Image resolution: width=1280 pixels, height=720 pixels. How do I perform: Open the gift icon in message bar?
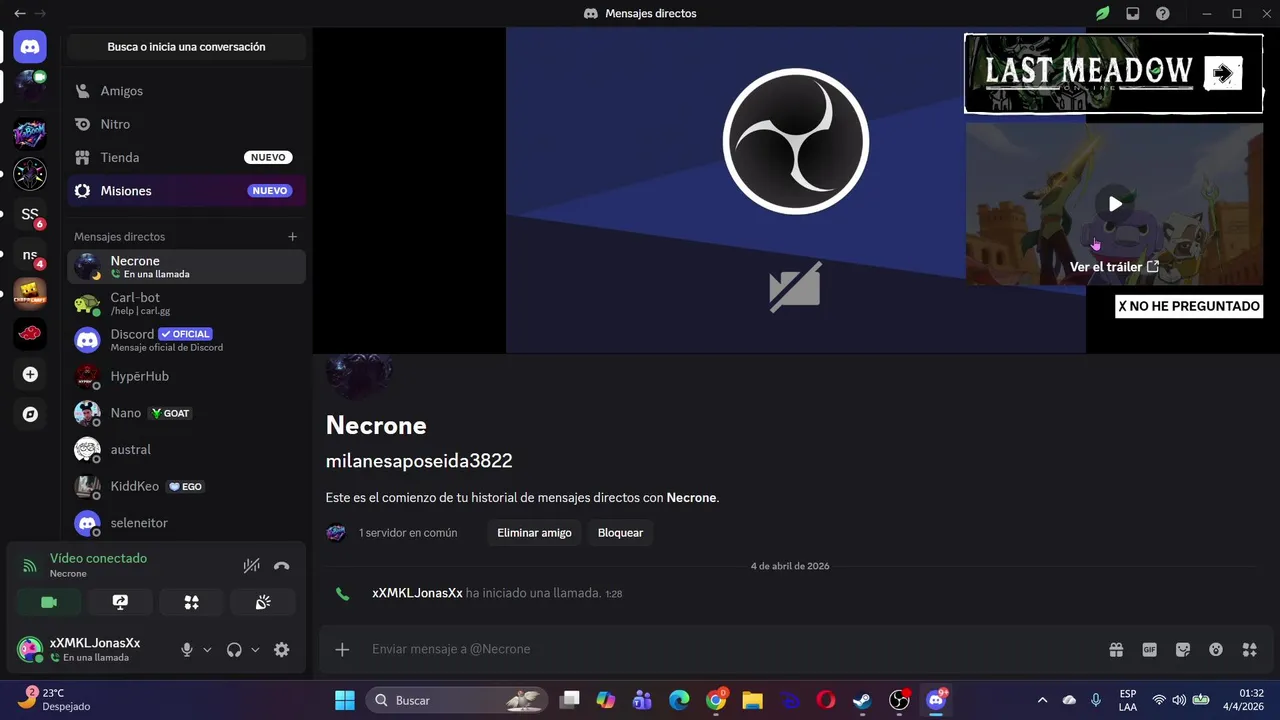1116,650
